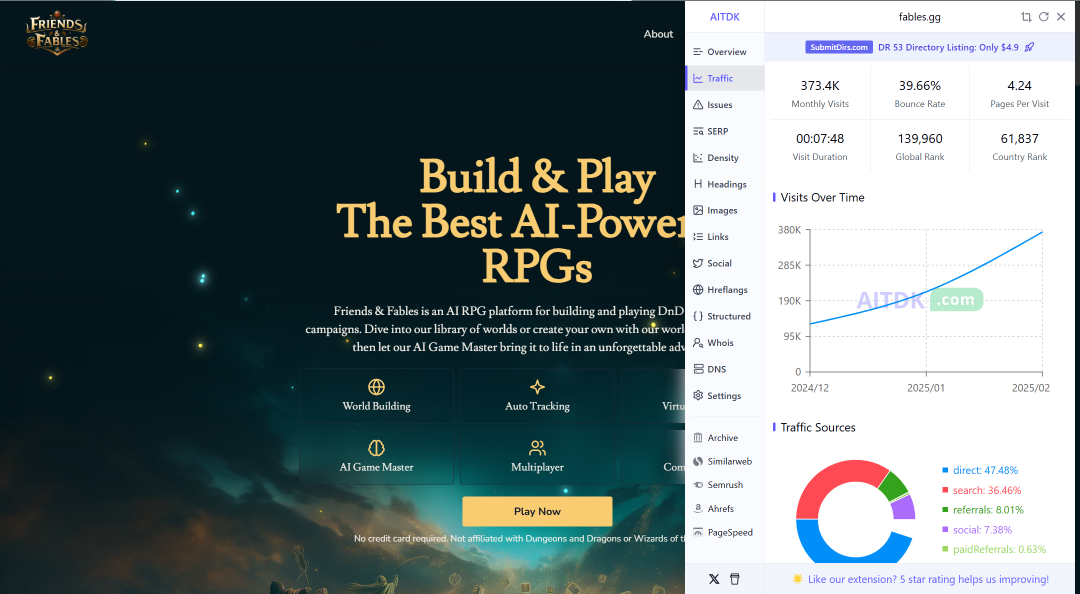The width and height of the screenshot is (1080, 594).
Task: Click the crop screenshot icon in panel header
Action: click(1026, 17)
